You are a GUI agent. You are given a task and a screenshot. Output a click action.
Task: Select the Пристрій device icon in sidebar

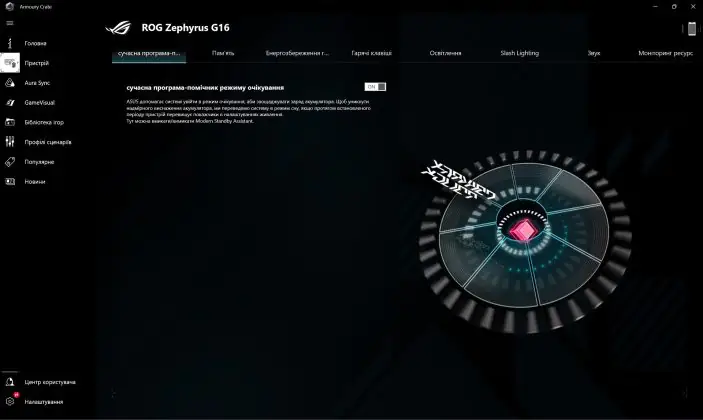(10, 63)
